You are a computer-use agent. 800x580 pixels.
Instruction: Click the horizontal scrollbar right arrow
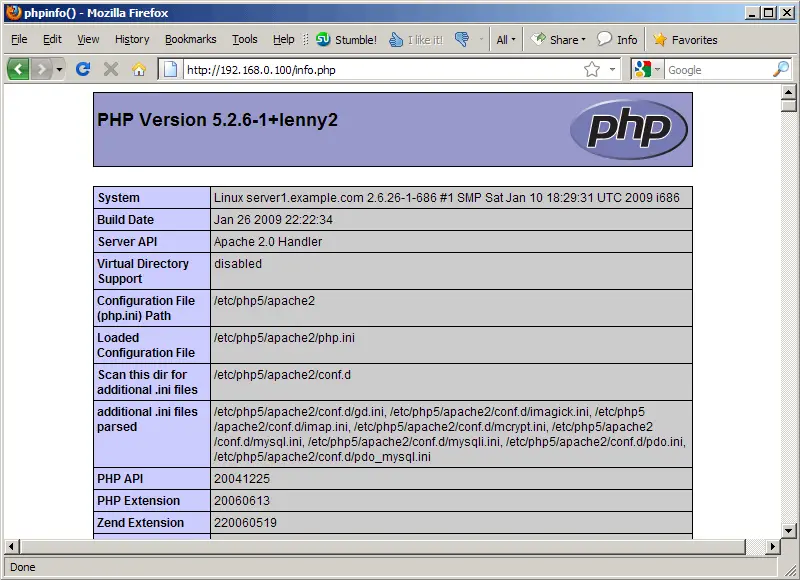point(772,546)
